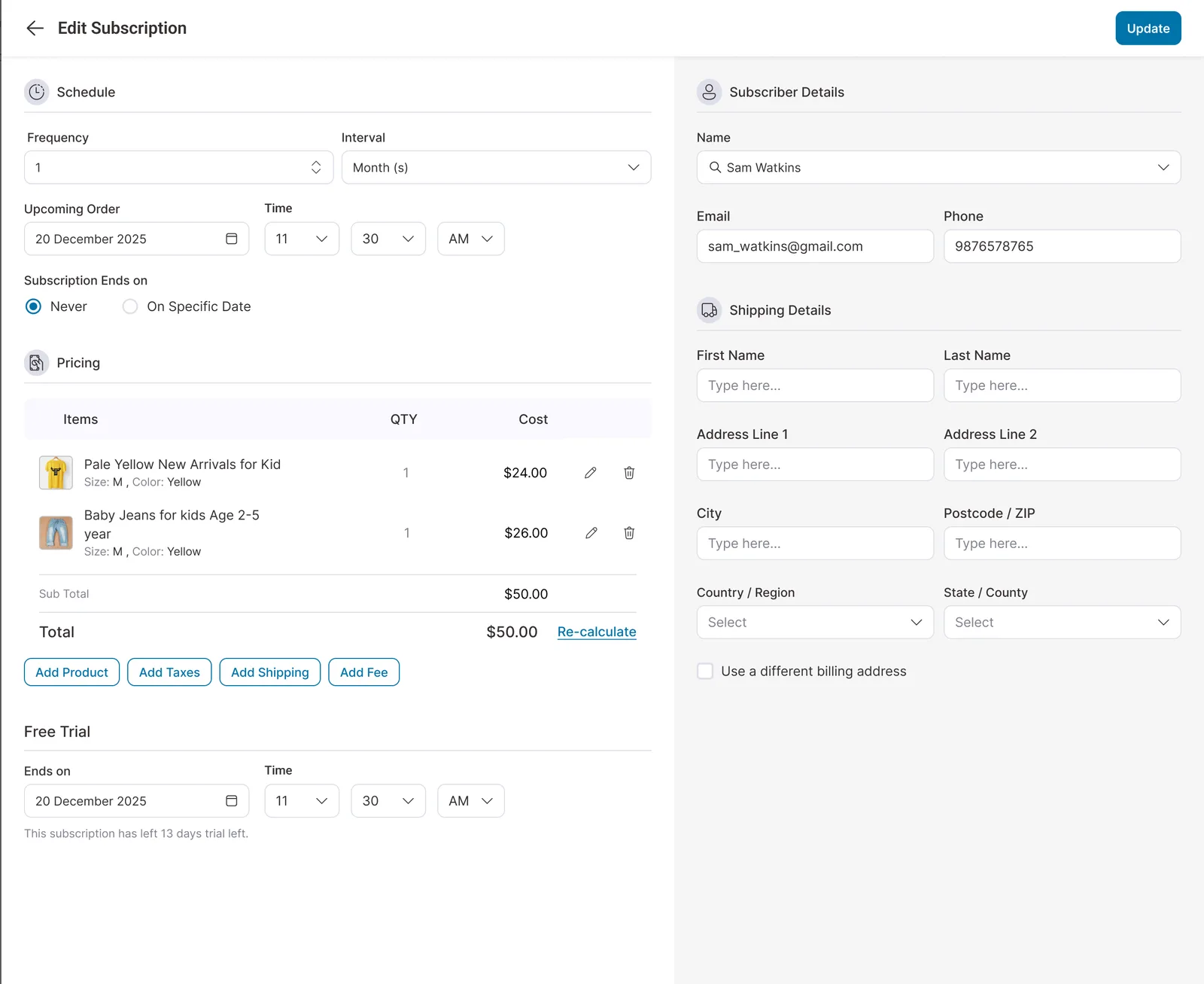Click Add Fee button

point(364,672)
